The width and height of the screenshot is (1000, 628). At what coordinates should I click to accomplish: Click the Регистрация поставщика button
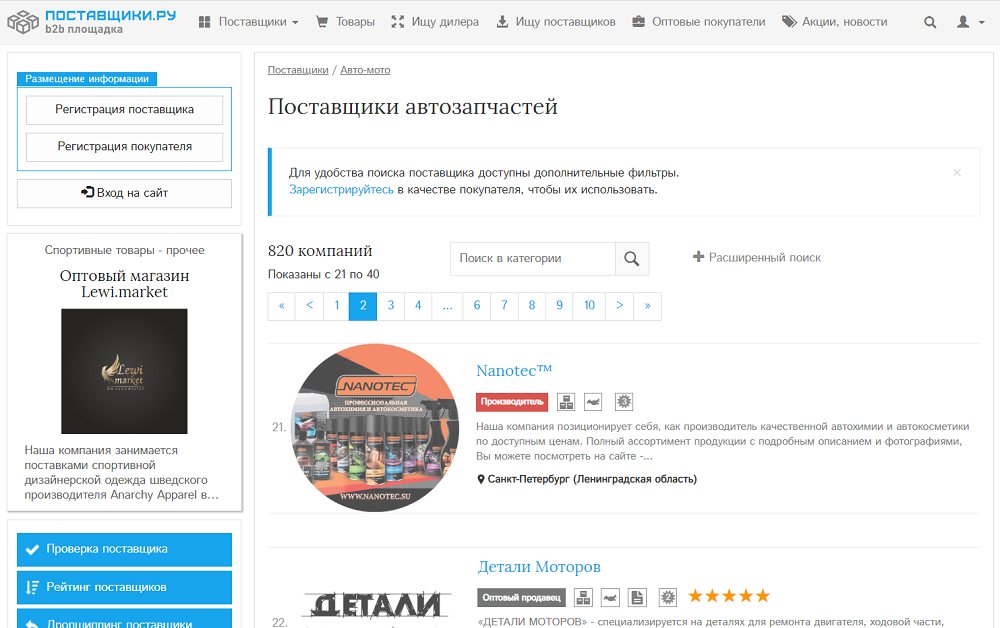pyautogui.click(x=124, y=110)
